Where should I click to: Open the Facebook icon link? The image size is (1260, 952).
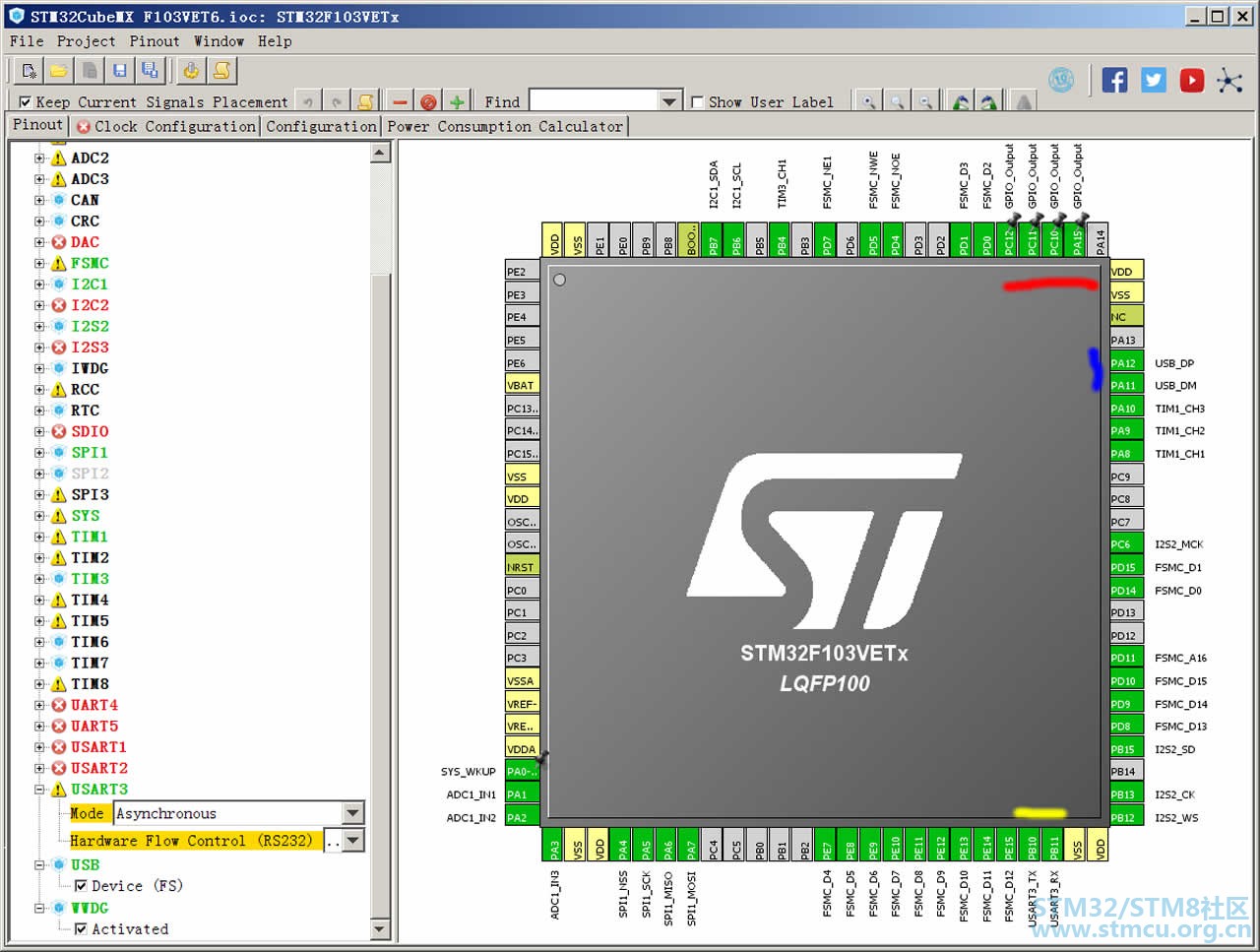1114,80
